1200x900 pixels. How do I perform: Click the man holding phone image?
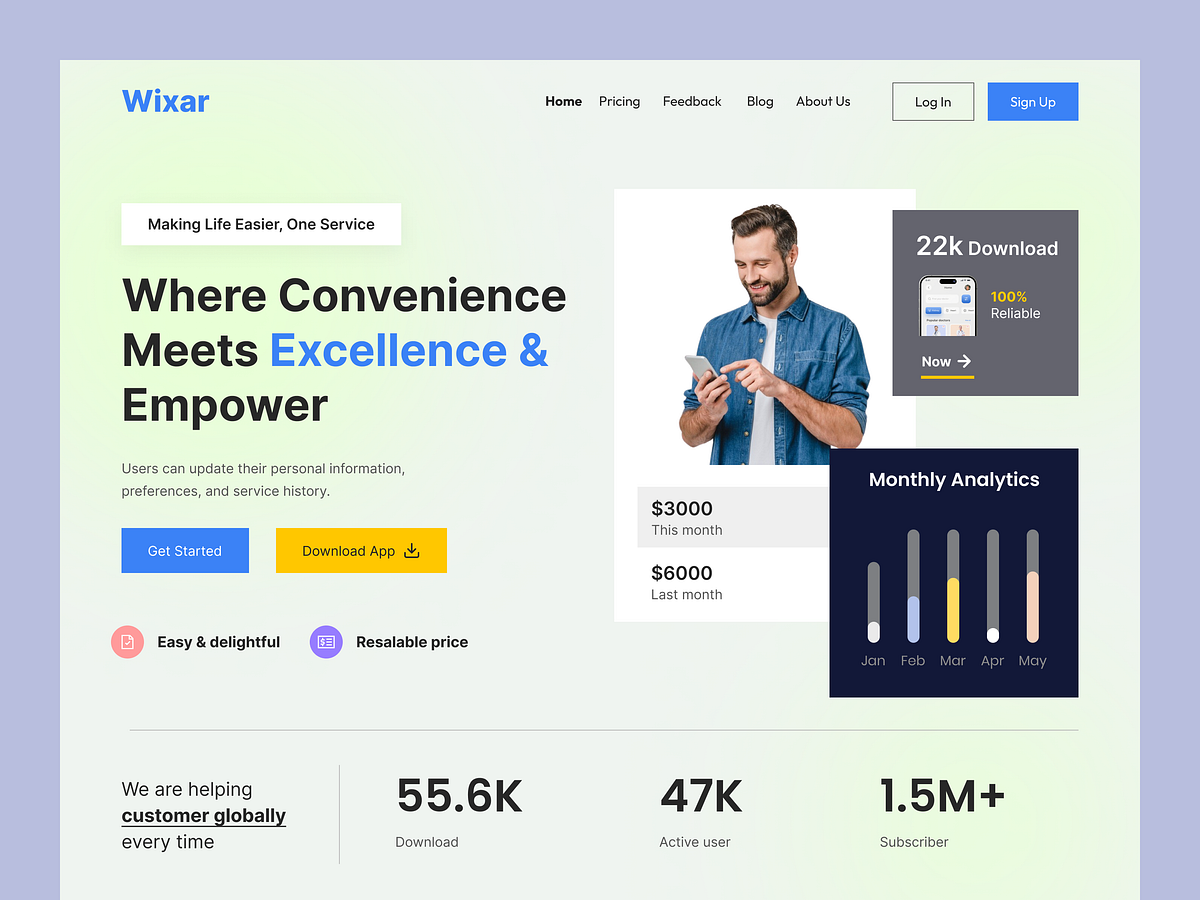coord(770,330)
